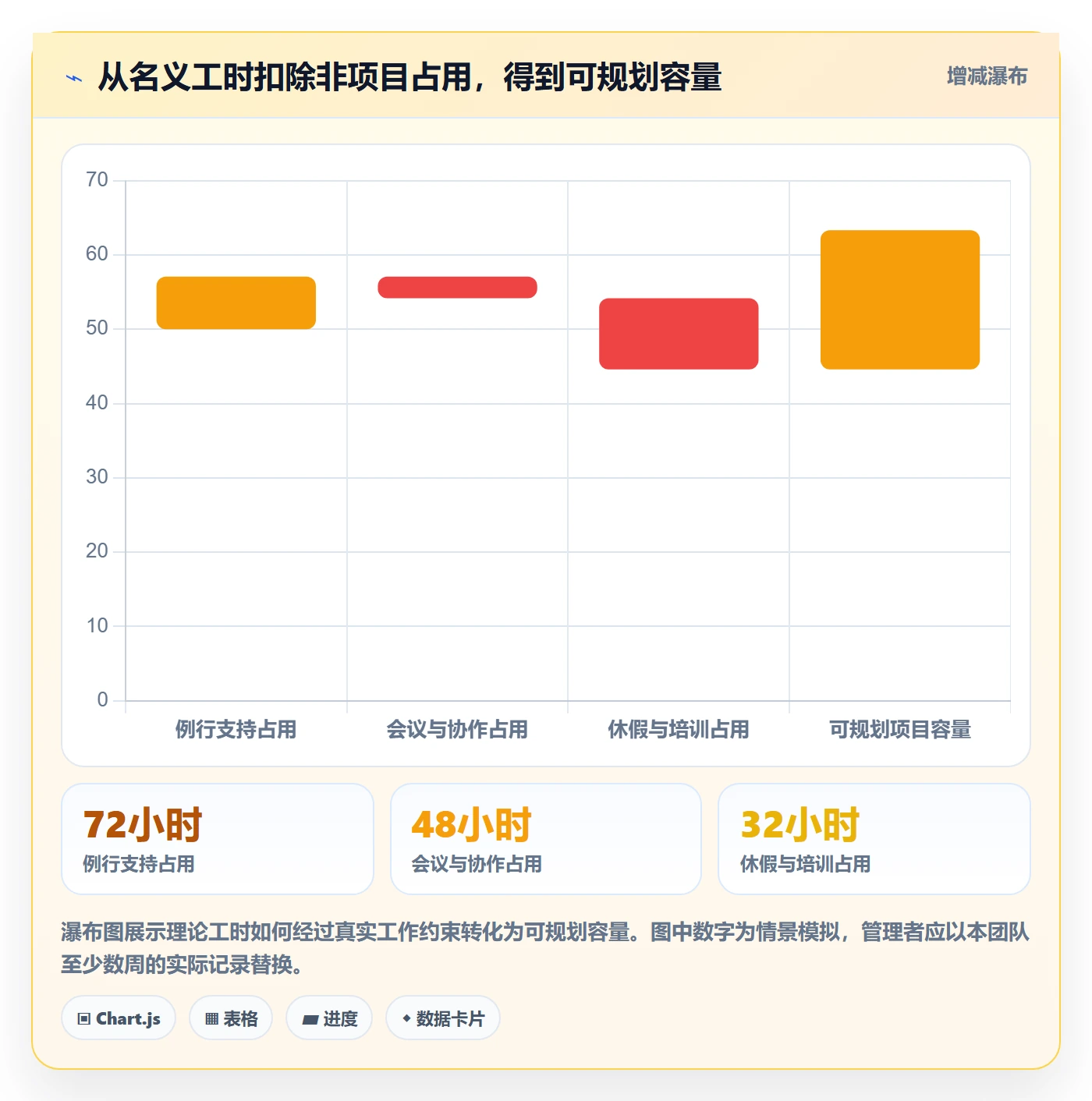The height and width of the screenshot is (1101, 1092).
Task: Click the y-axis value 70
Action: coord(97,180)
